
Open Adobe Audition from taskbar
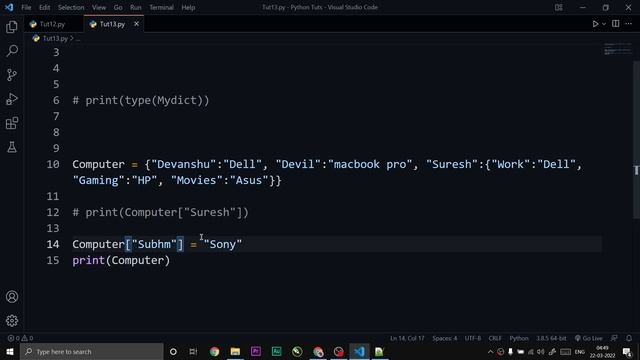click(x=276, y=351)
